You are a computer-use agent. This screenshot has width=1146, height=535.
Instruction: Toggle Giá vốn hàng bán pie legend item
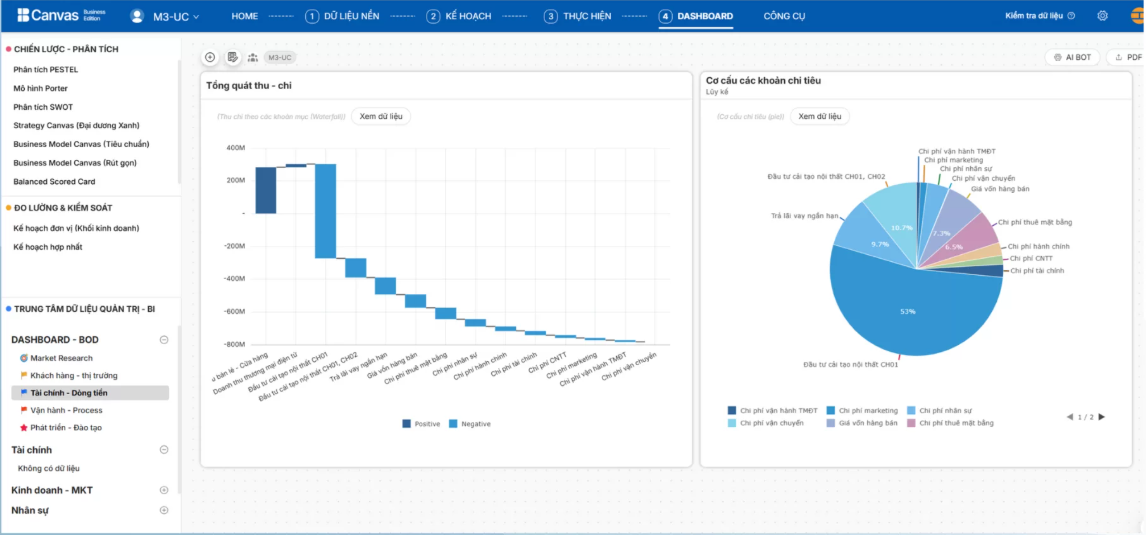862,422
